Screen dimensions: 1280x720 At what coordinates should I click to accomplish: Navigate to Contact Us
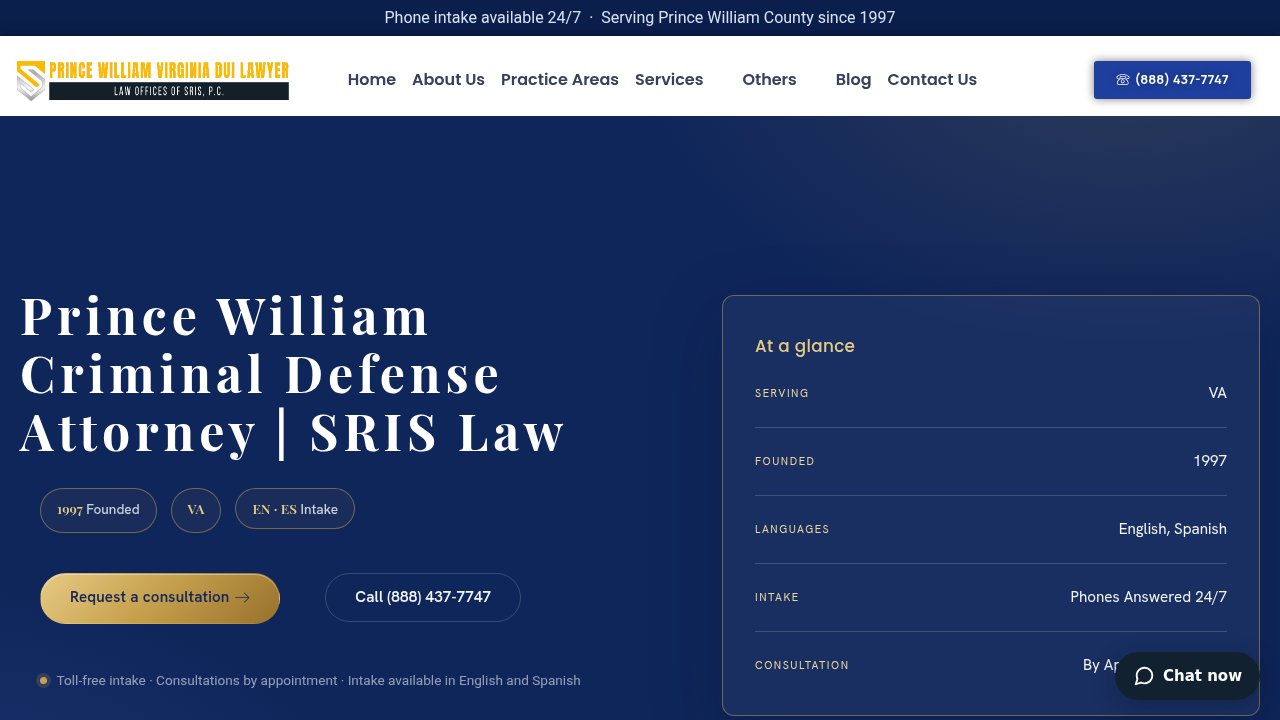932,80
